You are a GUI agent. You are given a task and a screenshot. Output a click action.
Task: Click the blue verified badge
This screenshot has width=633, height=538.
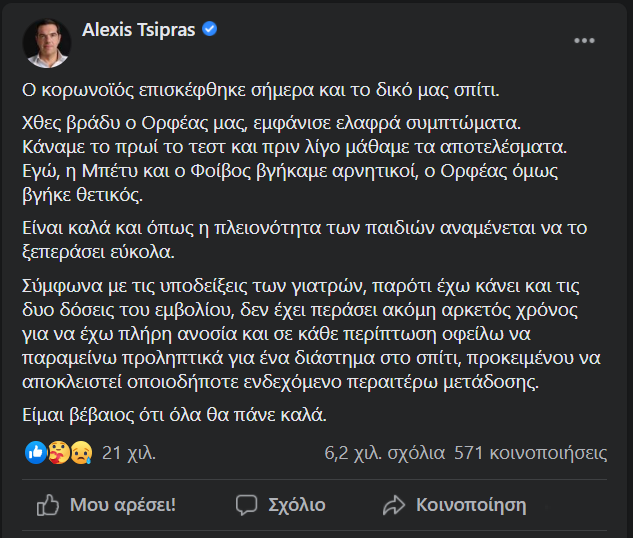click(209, 30)
